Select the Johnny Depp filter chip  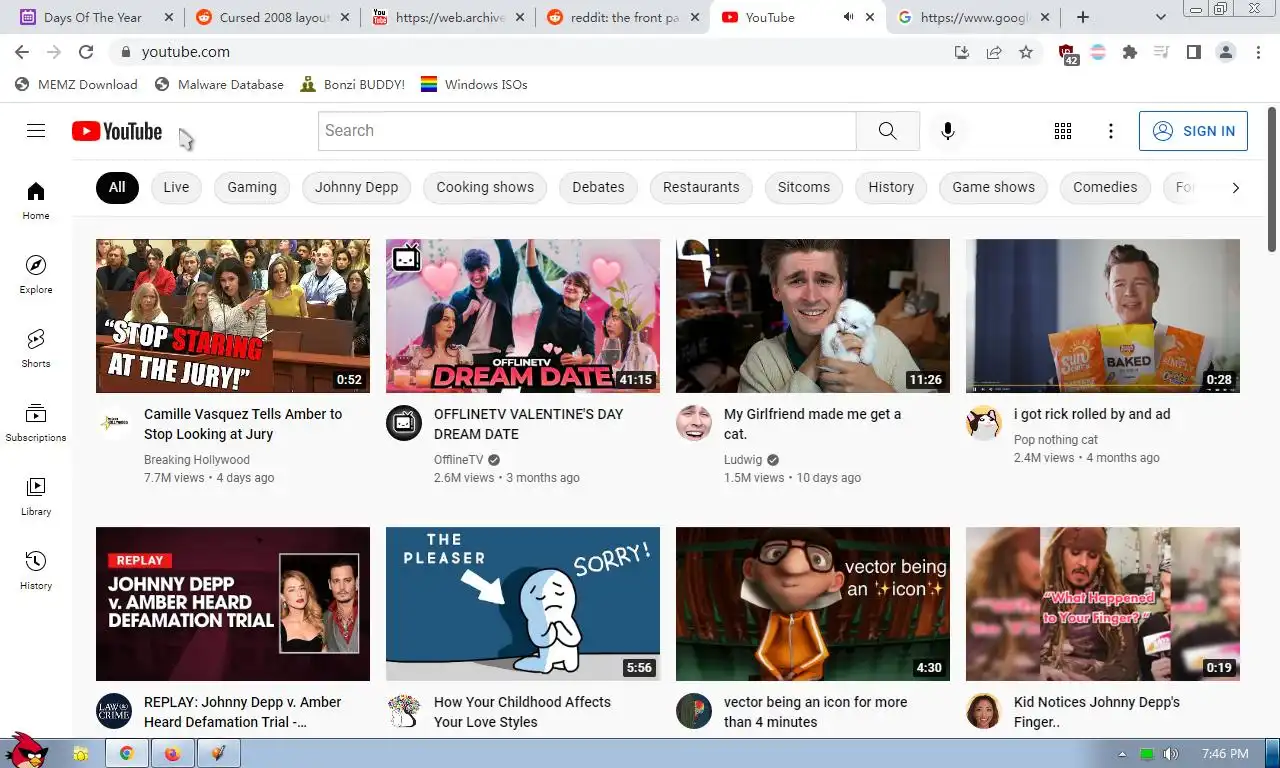[x=357, y=187]
